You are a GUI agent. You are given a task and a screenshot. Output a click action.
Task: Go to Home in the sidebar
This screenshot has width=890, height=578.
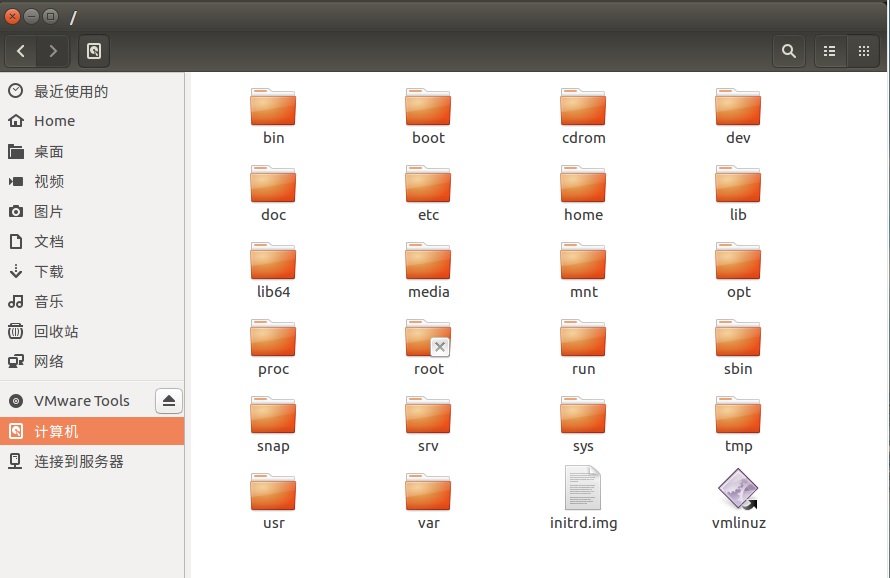click(92, 121)
